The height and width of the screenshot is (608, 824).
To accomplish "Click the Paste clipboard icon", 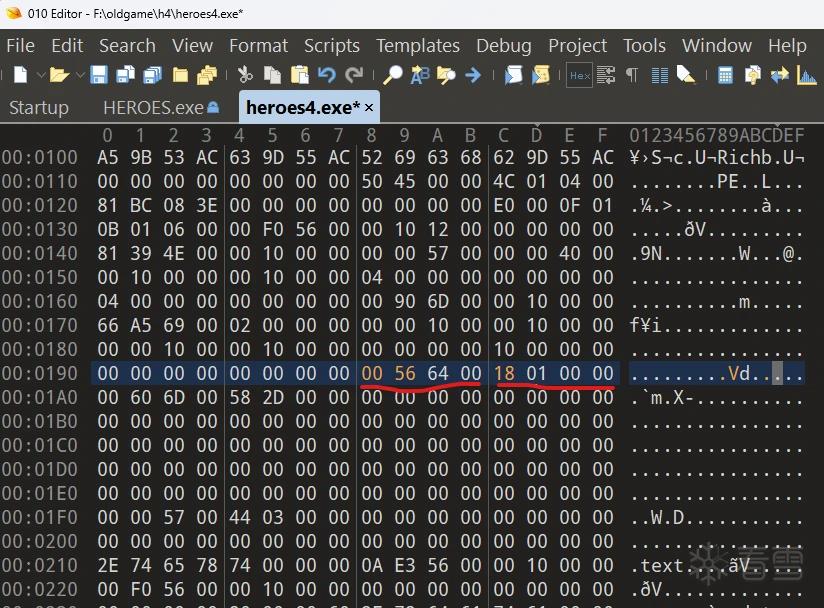I will (x=300, y=75).
